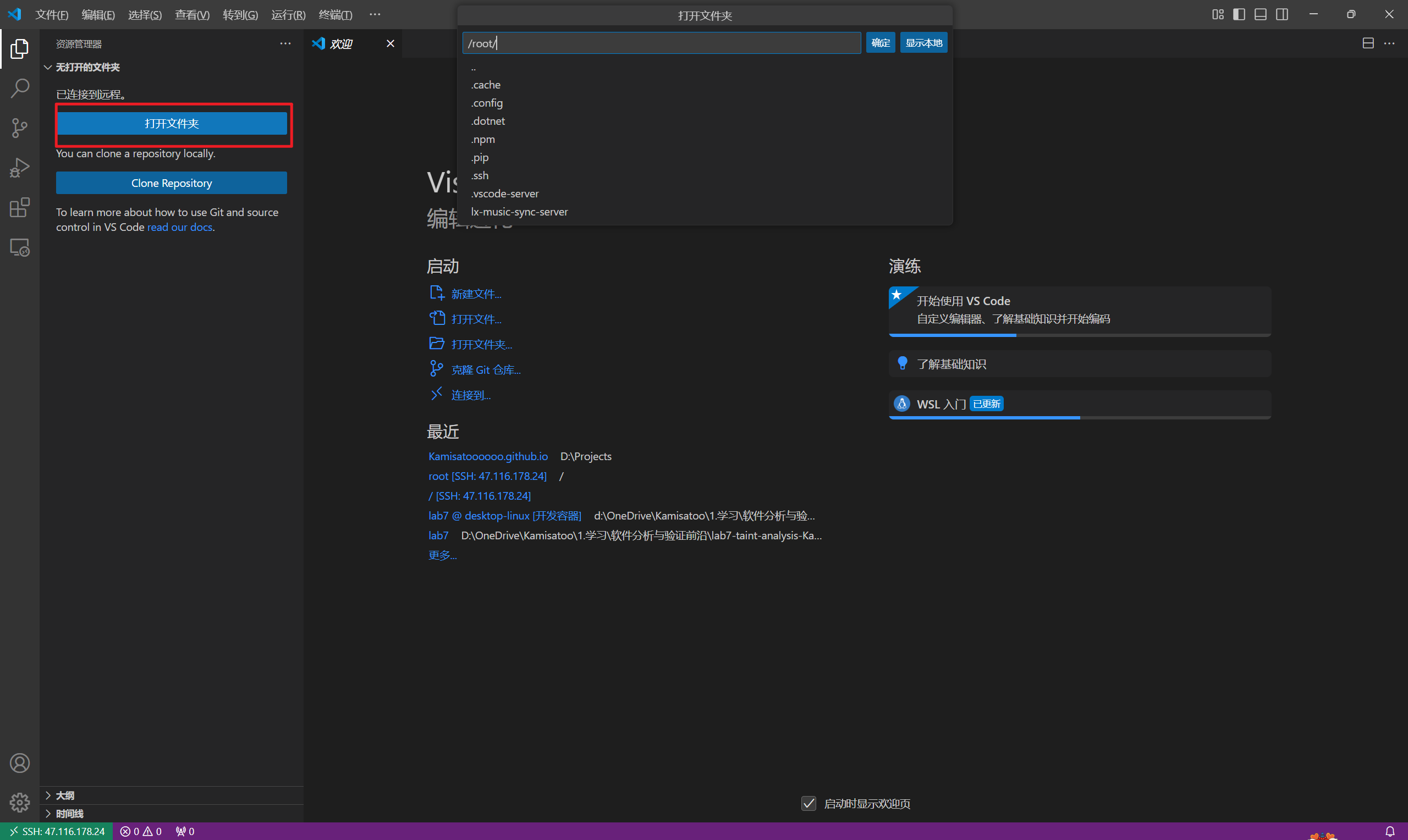Open the Source Control view icon
This screenshot has width=1408, height=840.
19,128
